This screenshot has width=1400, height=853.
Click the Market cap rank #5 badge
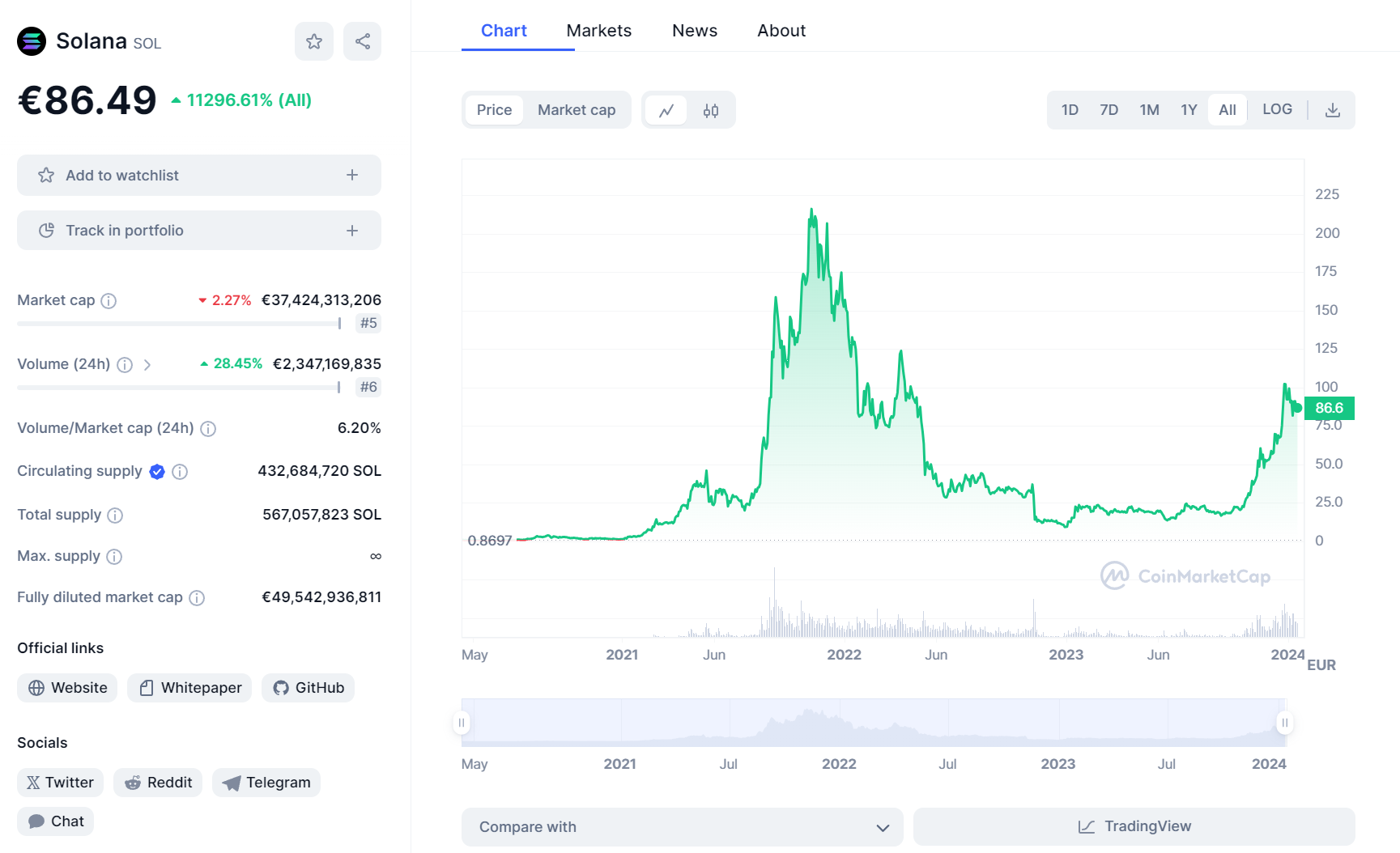[x=368, y=323]
